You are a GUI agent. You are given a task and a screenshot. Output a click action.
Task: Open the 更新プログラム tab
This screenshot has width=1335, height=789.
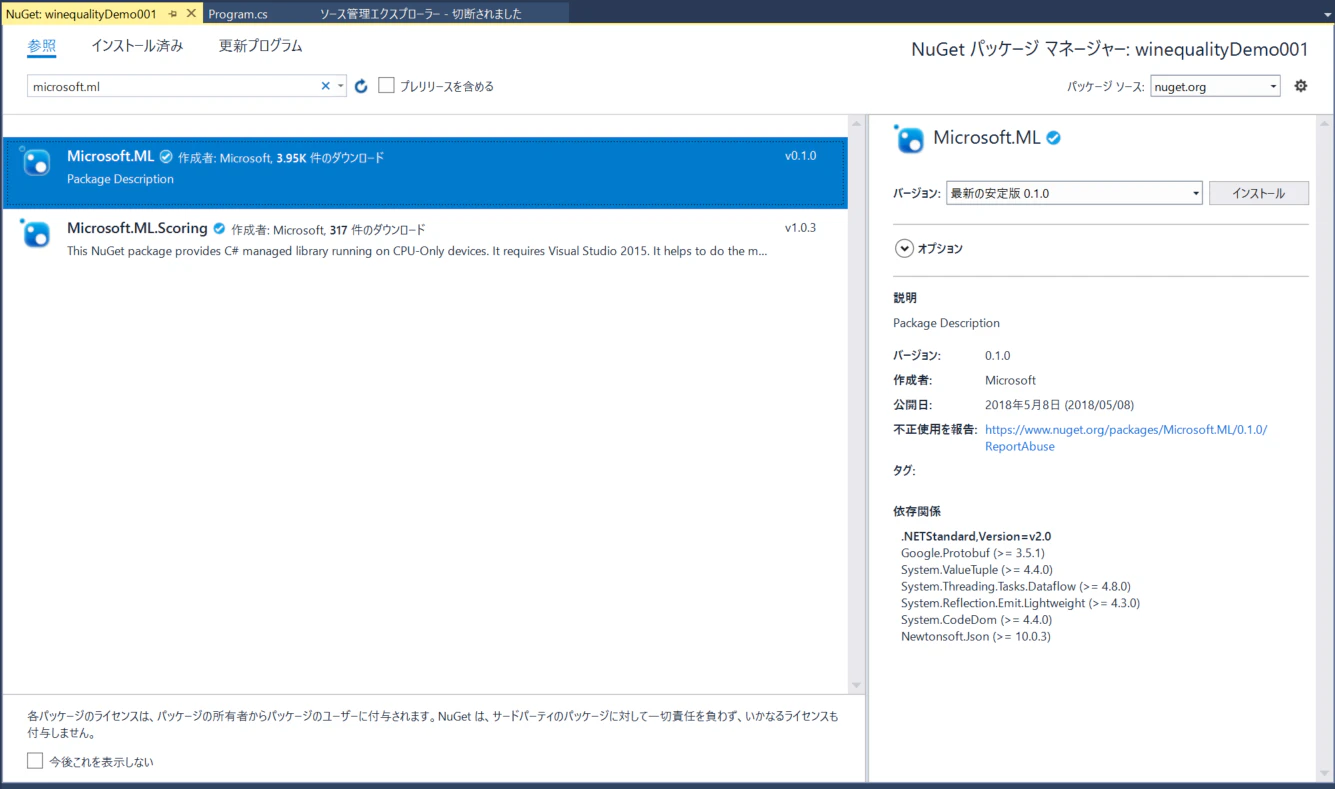[x=261, y=46]
